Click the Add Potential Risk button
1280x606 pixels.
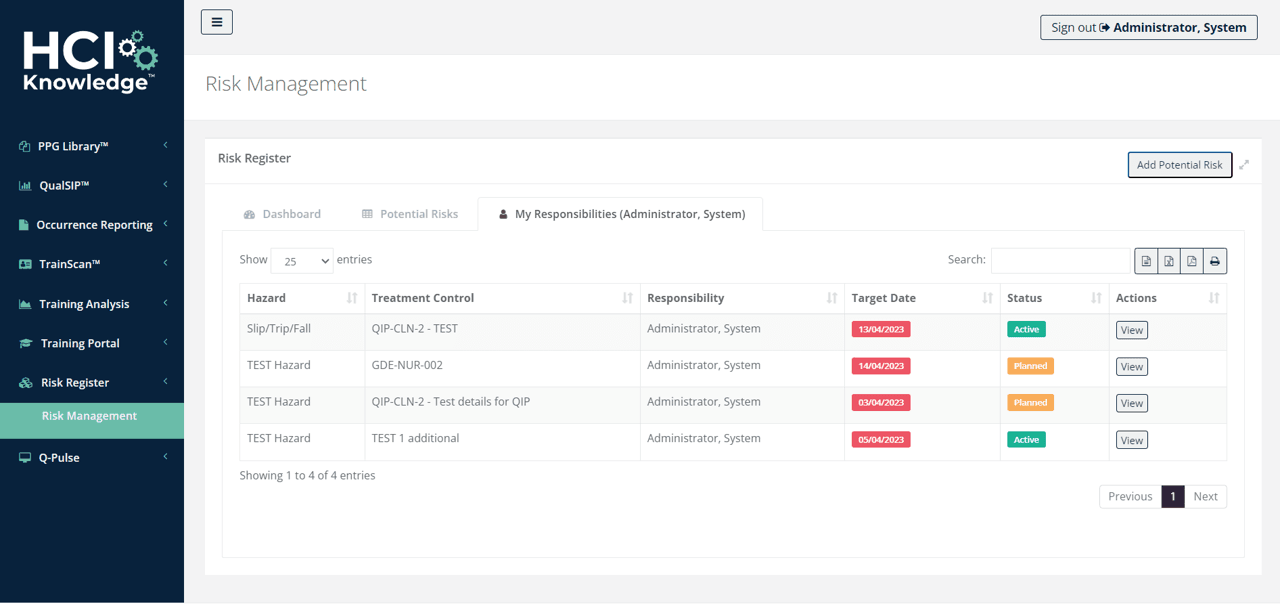pyautogui.click(x=1179, y=165)
